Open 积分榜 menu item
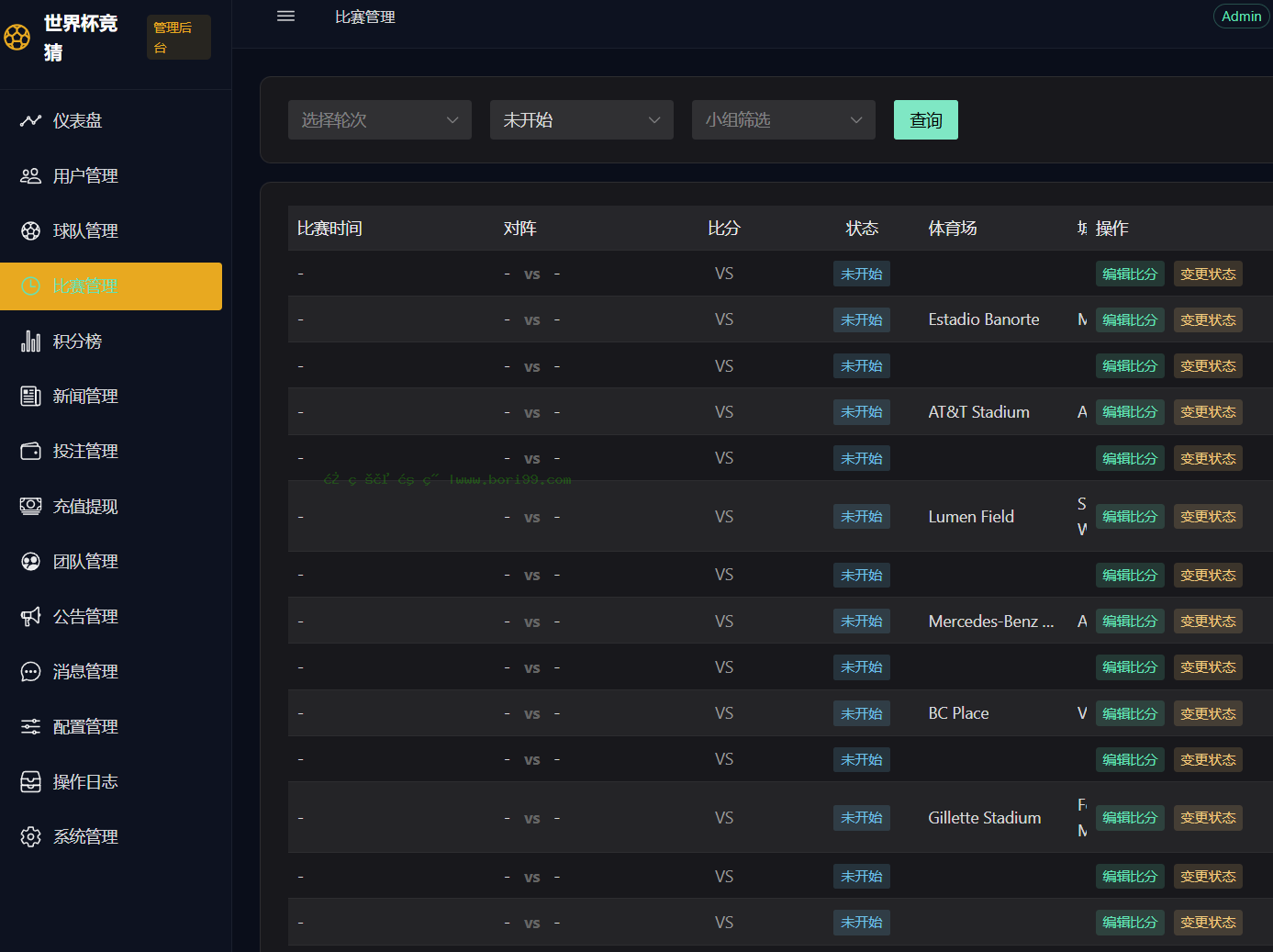Viewport: 1273px width, 952px height. click(111, 341)
